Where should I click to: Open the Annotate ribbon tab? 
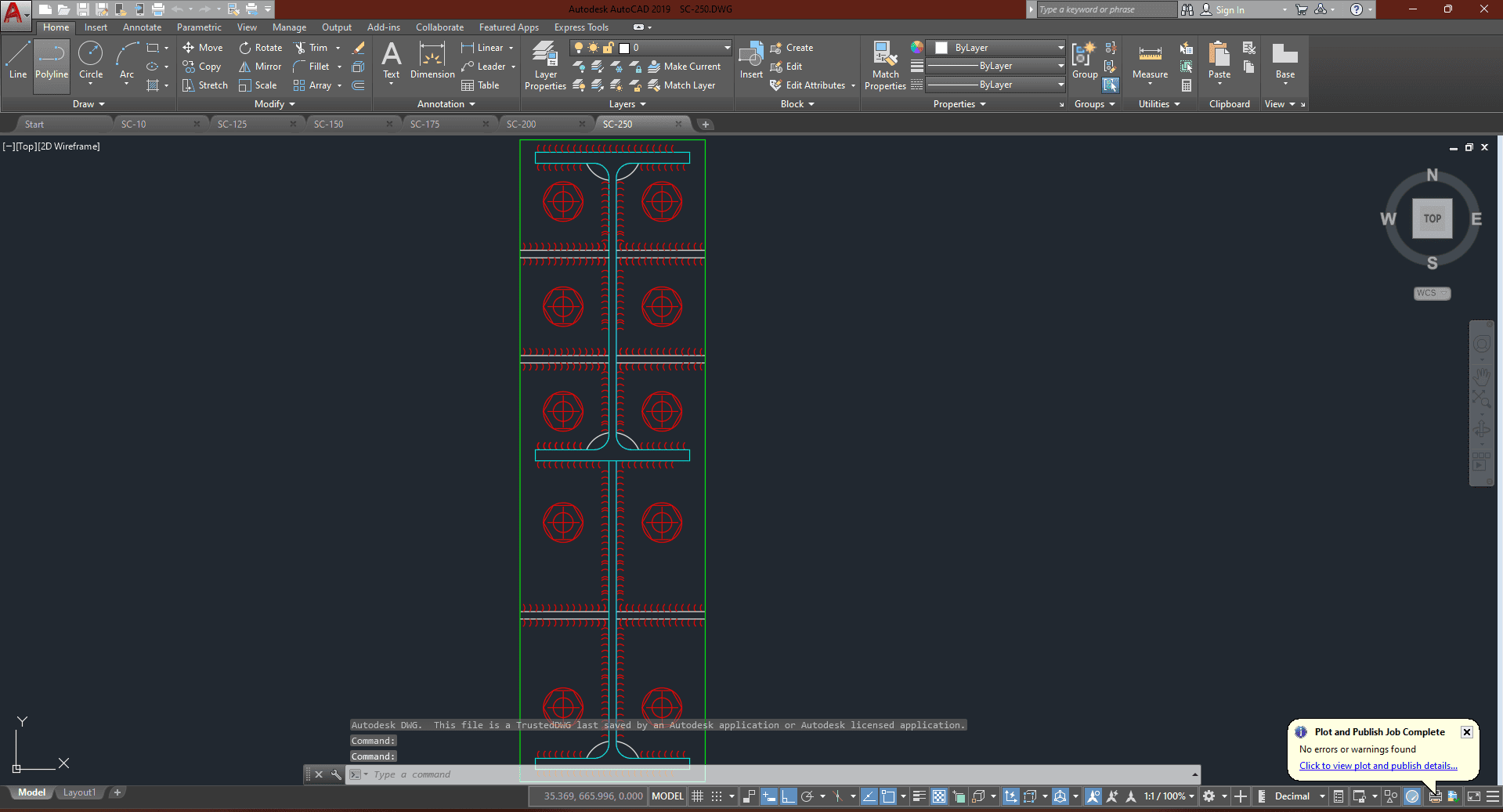click(142, 27)
